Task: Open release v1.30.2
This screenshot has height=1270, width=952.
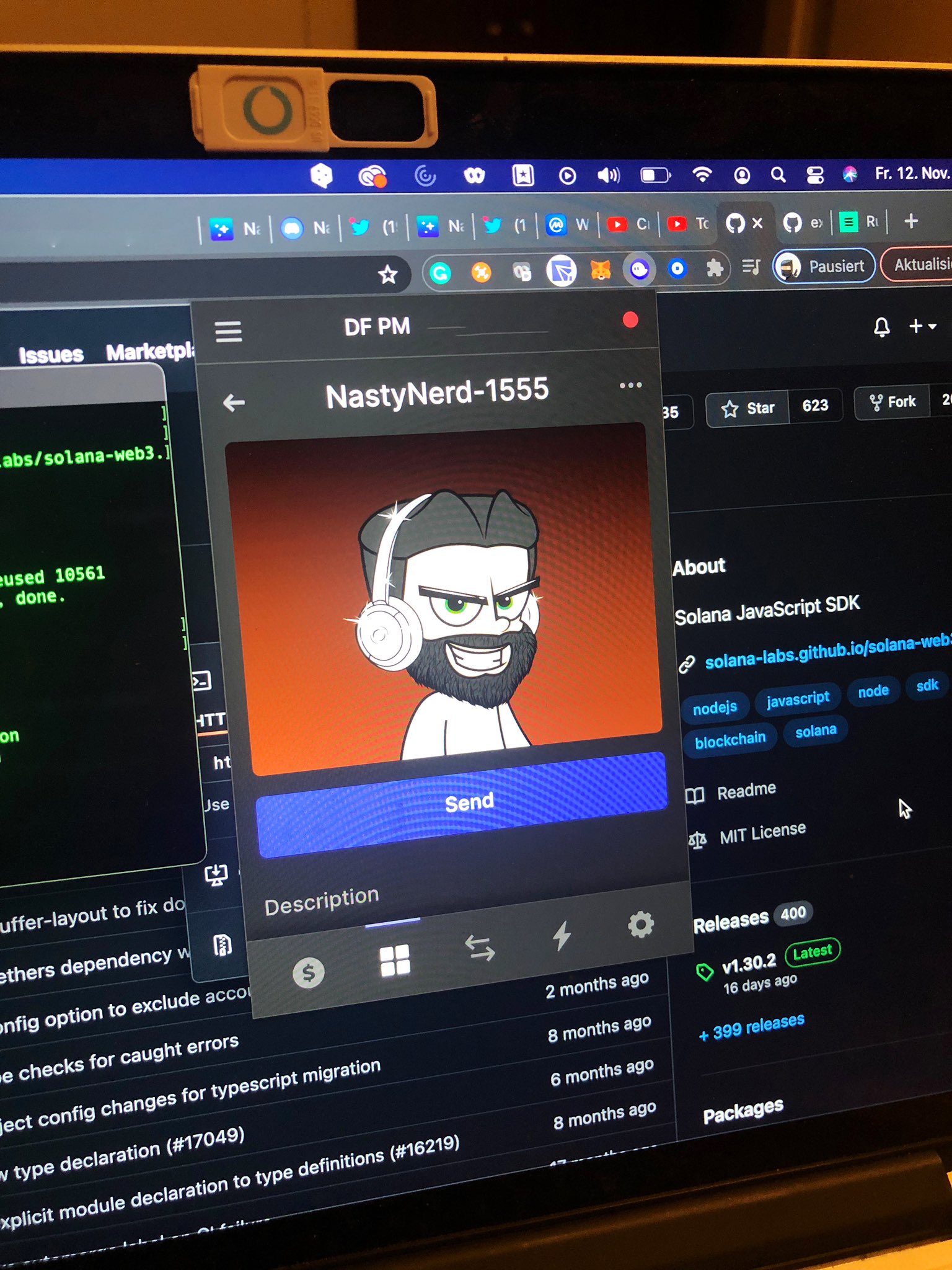Action: pos(749,962)
